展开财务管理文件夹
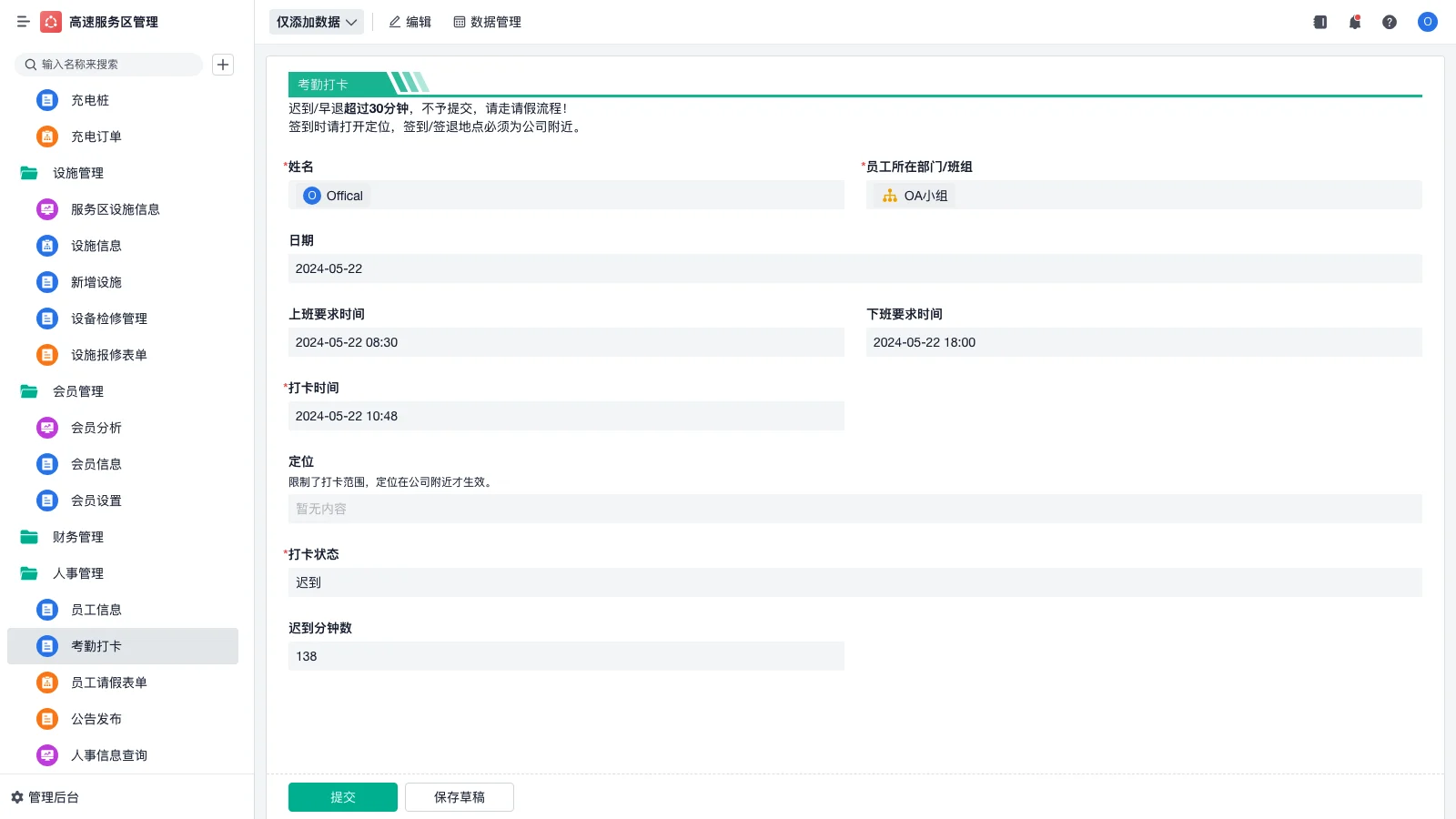Screen dimensions: 1456x819 [79, 537]
